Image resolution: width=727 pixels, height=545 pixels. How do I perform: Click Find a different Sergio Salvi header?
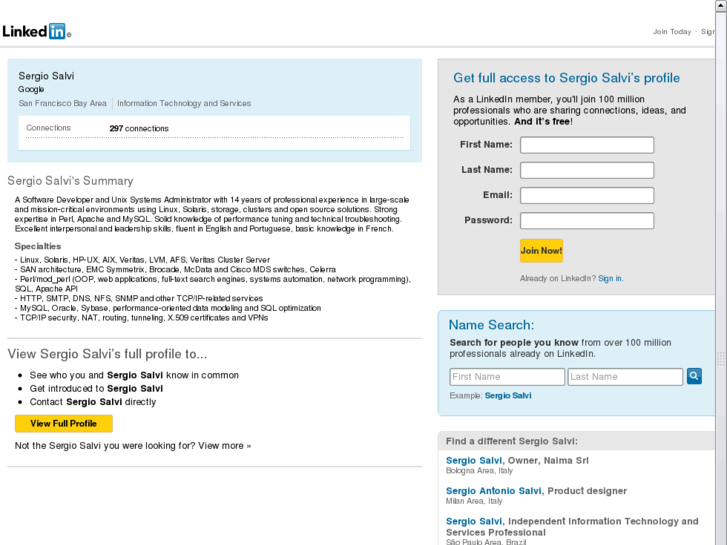(x=512, y=441)
